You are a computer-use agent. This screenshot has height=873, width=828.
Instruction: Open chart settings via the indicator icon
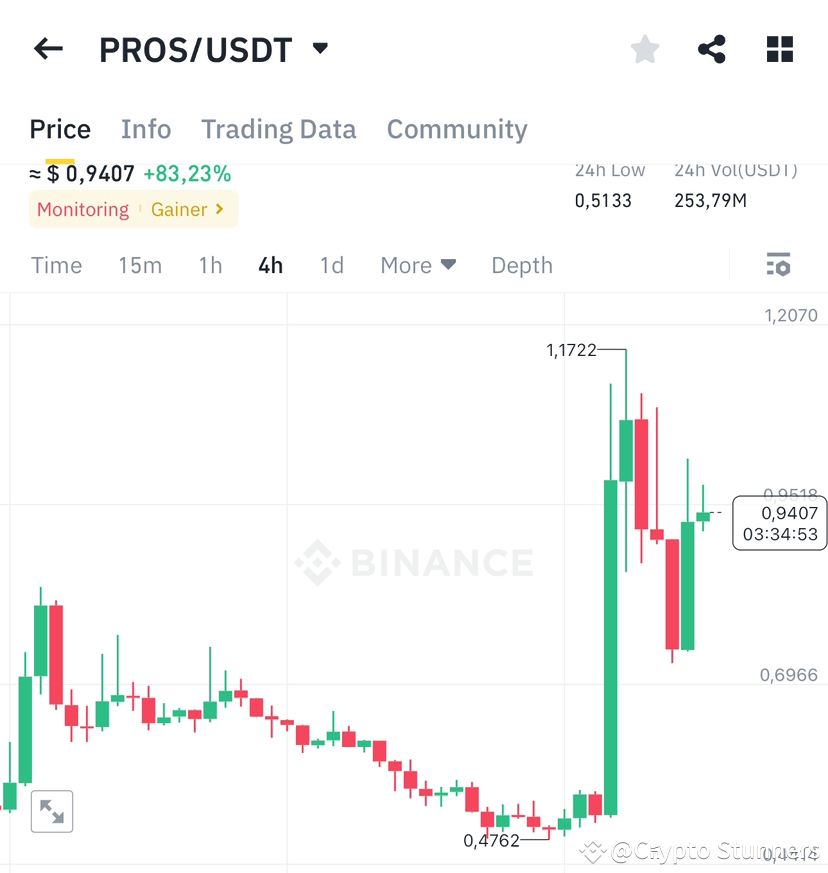pyautogui.click(x=778, y=264)
